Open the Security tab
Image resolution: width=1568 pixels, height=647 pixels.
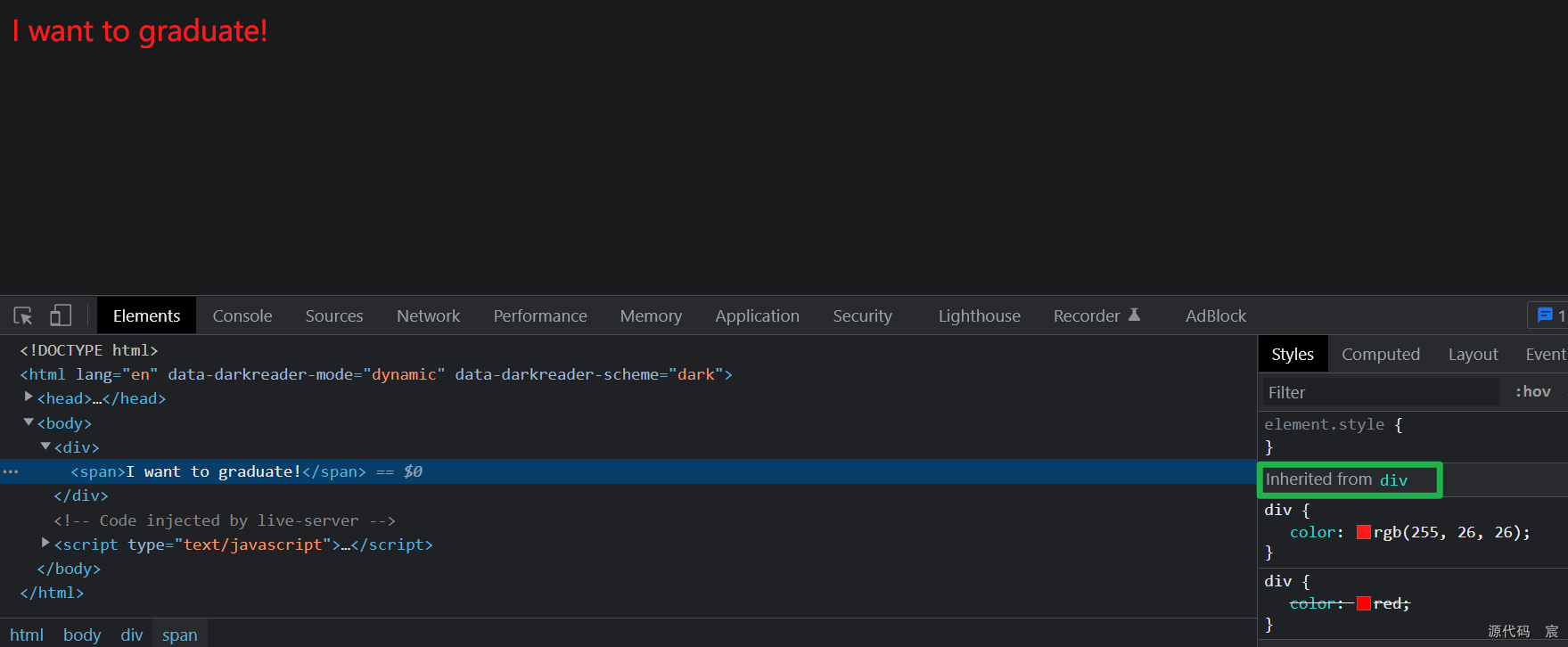click(862, 316)
